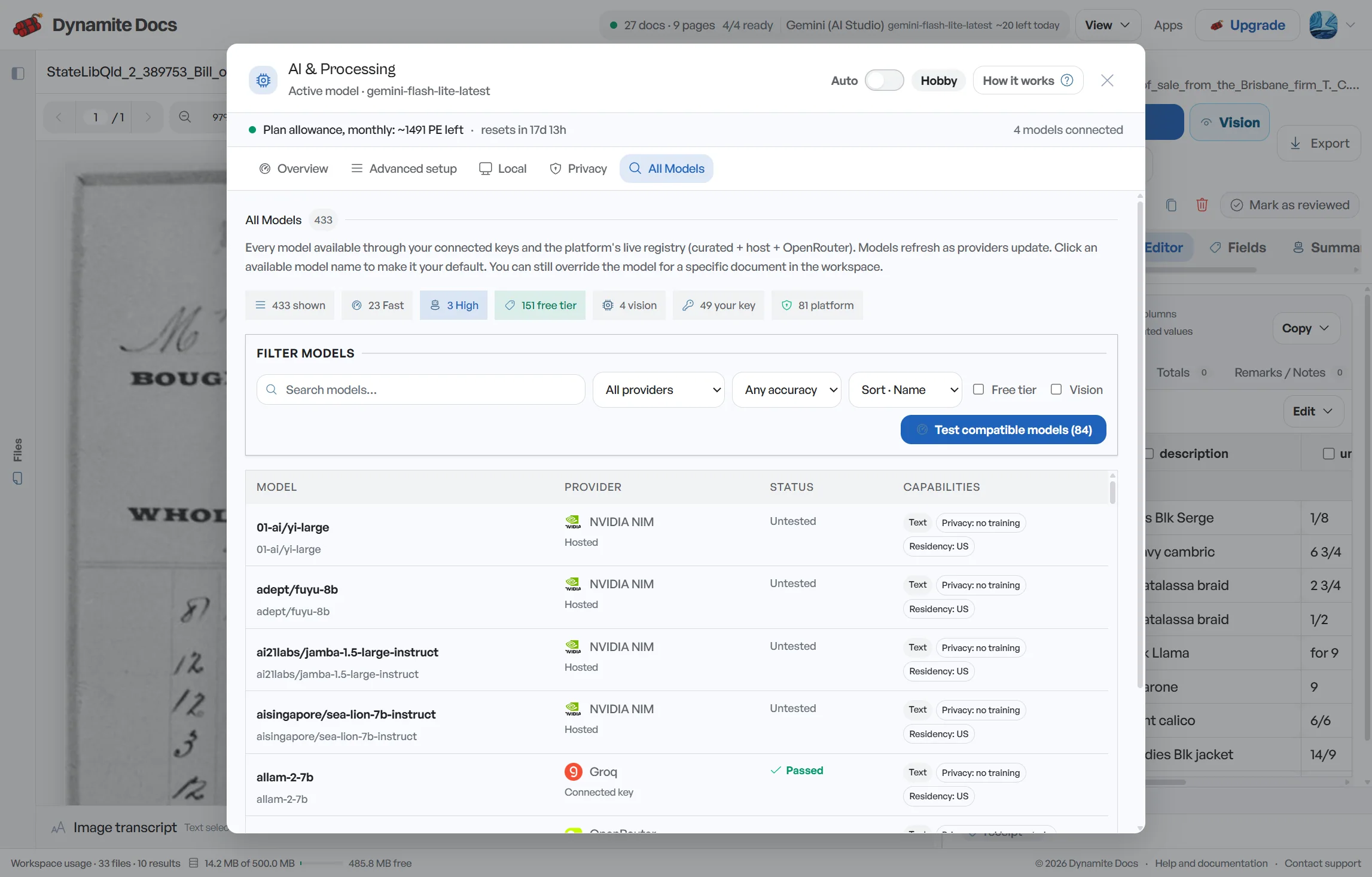Toggle the 4 vision filter chip
The height and width of the screenshot is (877, 1372).
point(629,305)
